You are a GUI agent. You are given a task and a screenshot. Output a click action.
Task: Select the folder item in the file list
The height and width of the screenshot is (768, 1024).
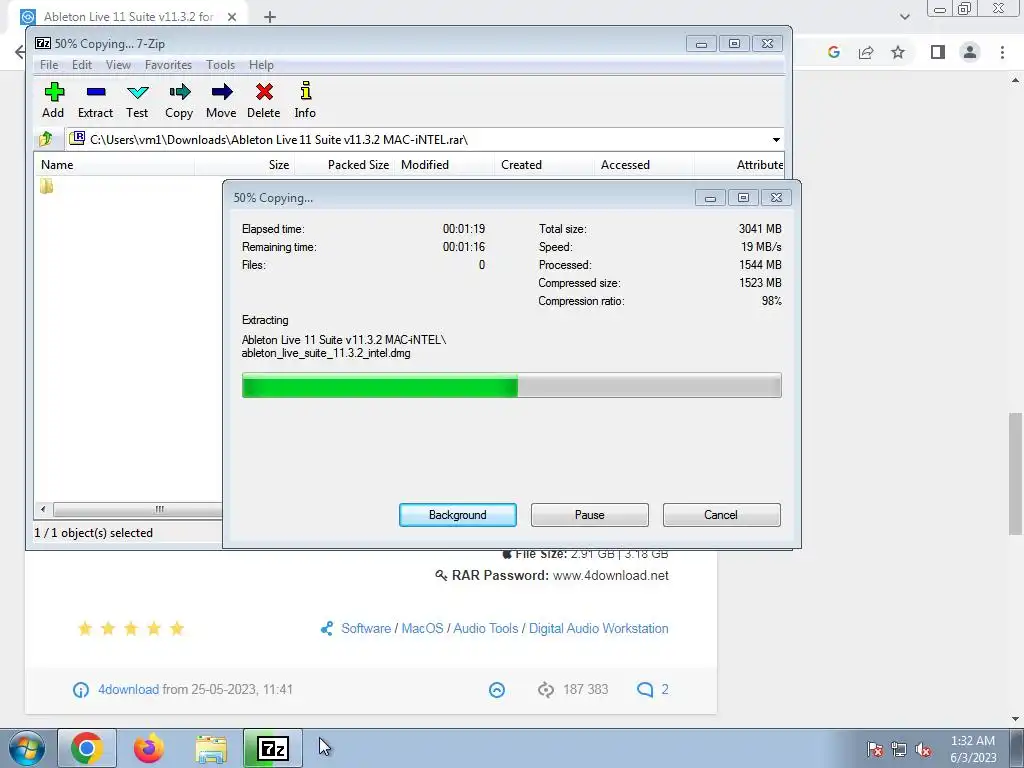coord(46,187)
